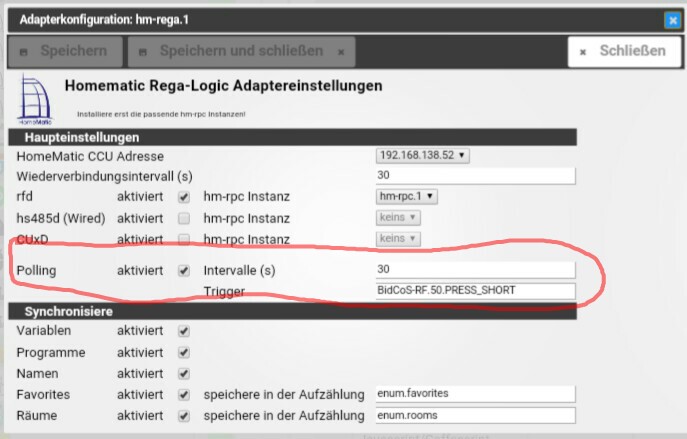Focus Trigger input field
The width and height of the screenshot is (687, 439).
(x=475, y=291)
